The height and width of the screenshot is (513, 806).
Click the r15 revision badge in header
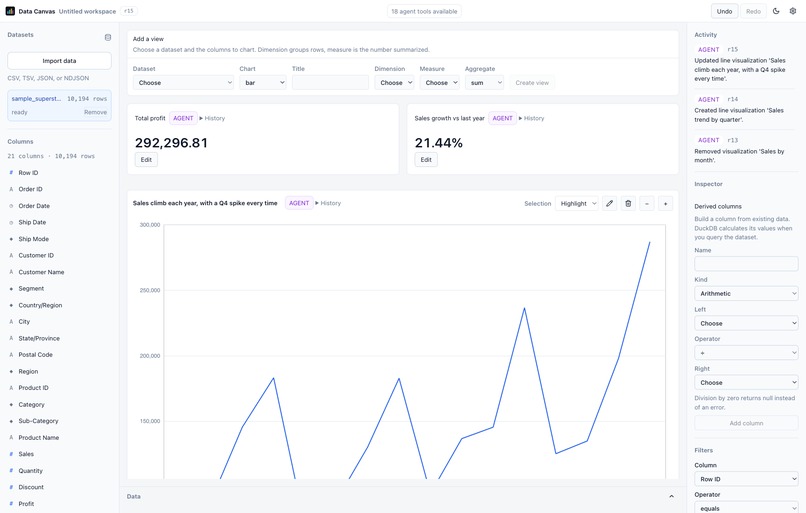pyautogui.click(x=129, y=11)
